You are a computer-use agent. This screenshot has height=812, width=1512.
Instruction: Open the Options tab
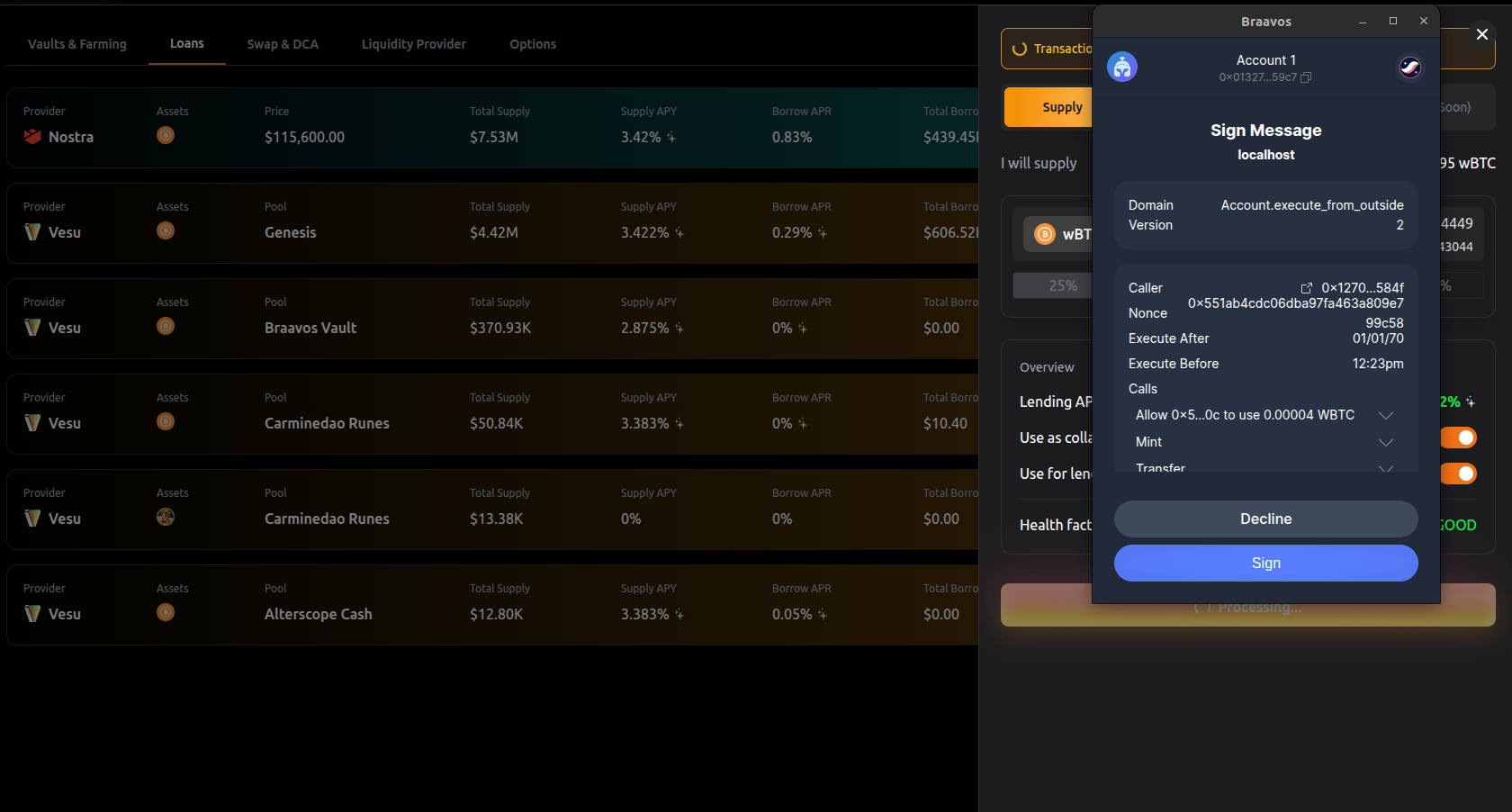click(533, 44)
